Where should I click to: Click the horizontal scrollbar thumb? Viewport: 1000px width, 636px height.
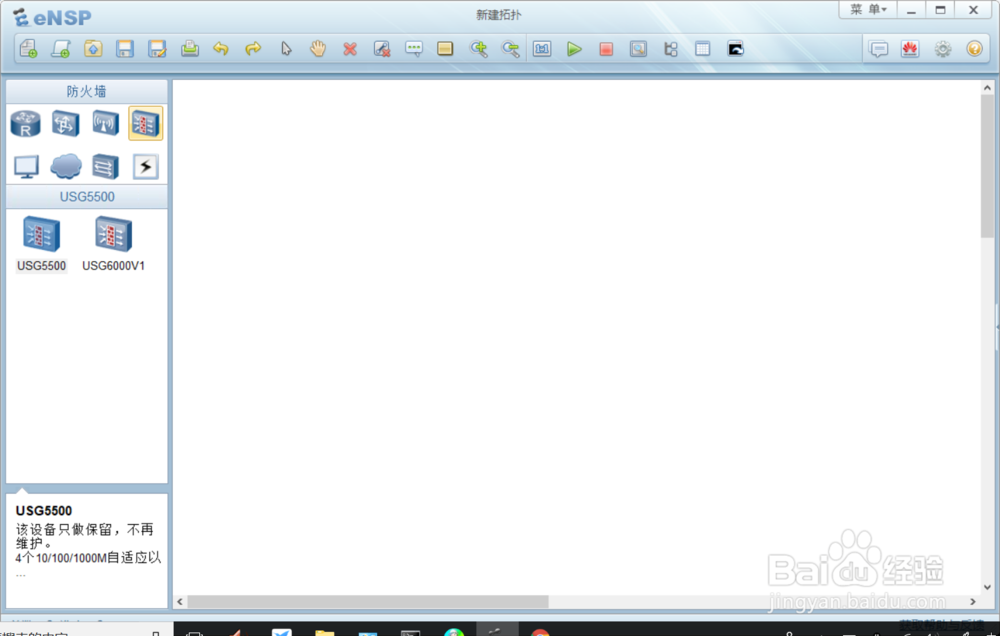pos(367,602)
